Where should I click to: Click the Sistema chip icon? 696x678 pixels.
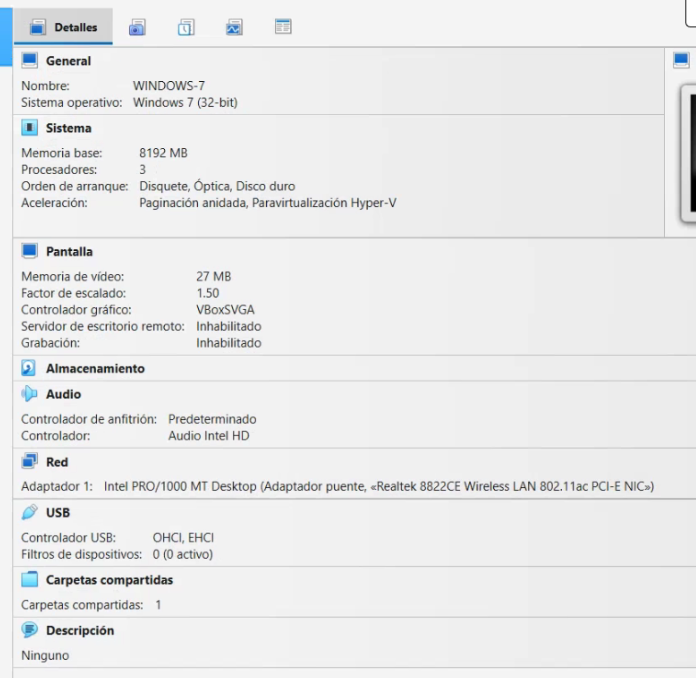[x=30, y=128]
